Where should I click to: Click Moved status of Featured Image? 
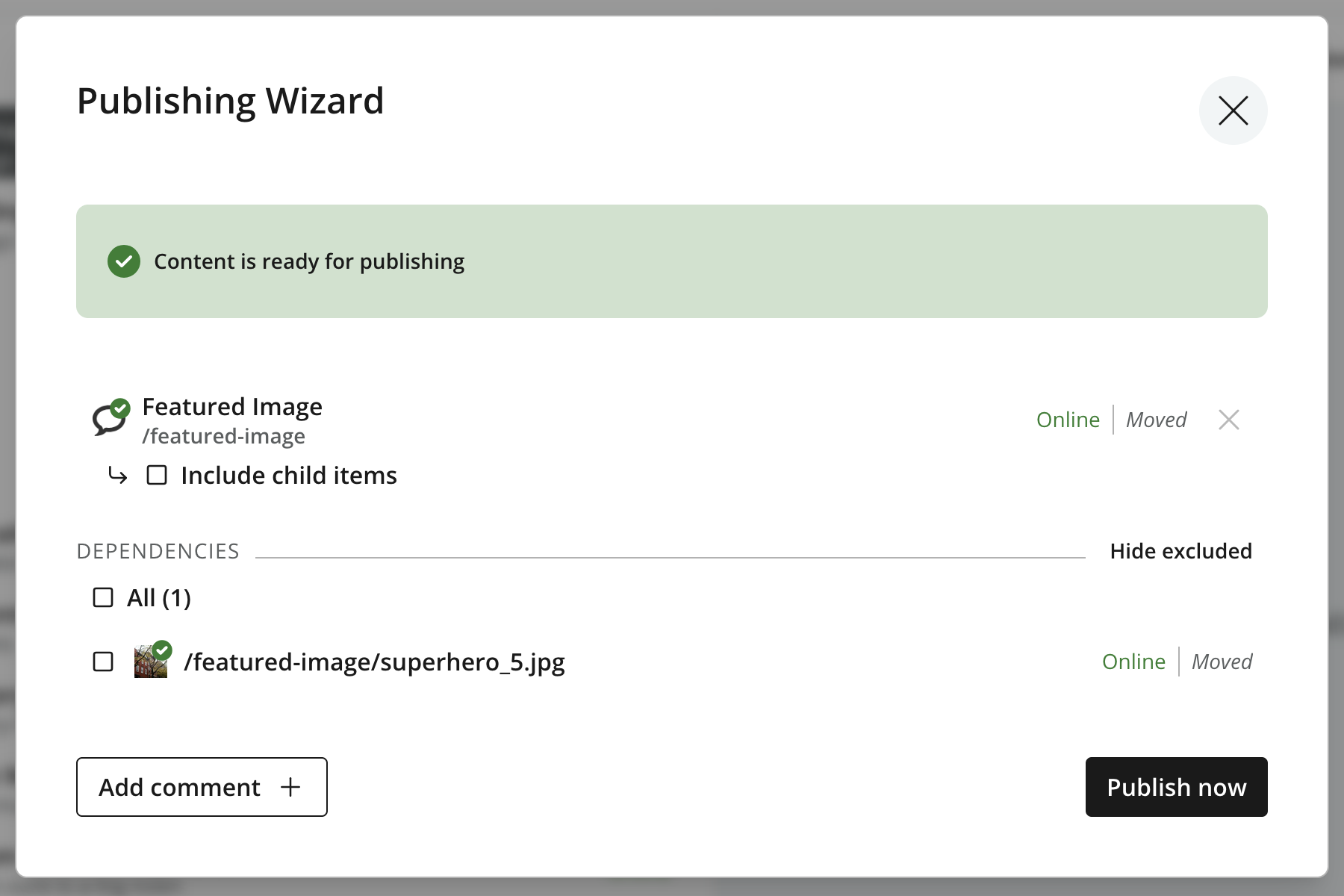1156,420
